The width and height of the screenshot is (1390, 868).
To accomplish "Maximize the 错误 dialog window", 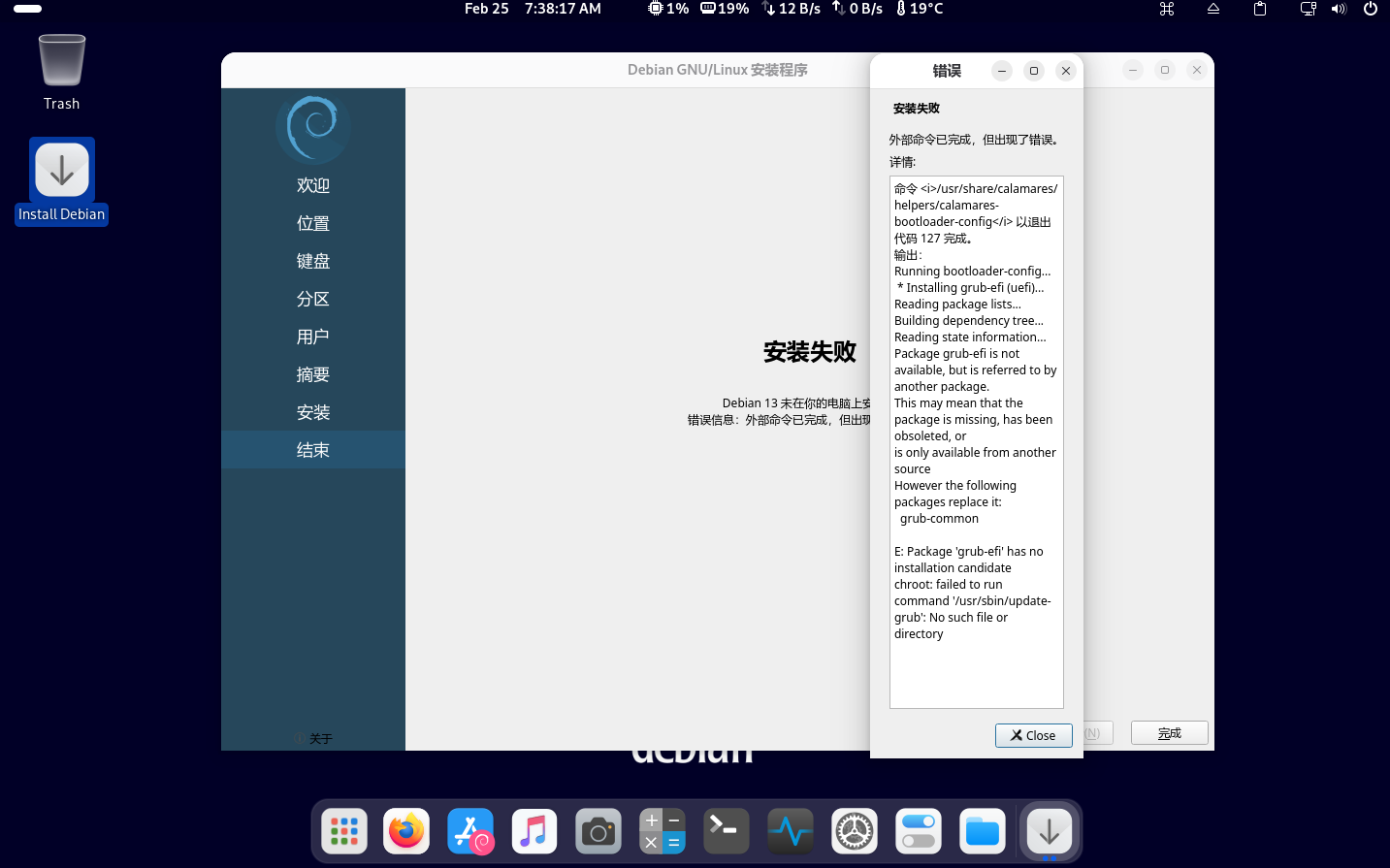I will (1034, 71).
